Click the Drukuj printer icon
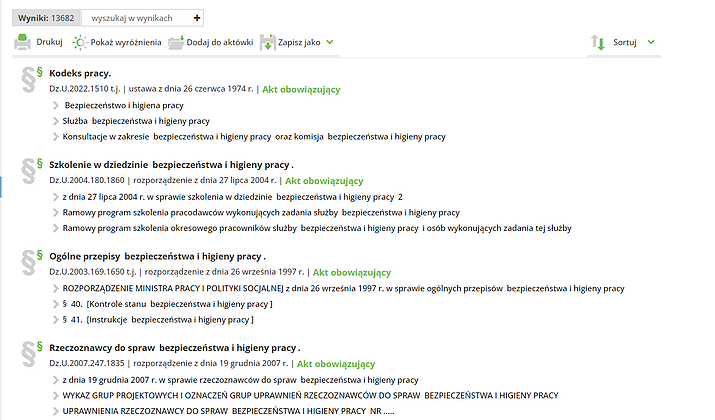The height and width of the screenshot is (420, 715). point(22,43)
